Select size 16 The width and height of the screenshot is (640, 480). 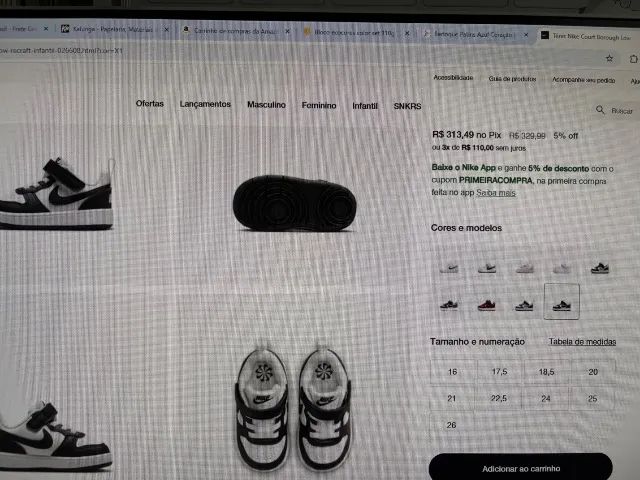pyautogui.click(x=453, y=372)
